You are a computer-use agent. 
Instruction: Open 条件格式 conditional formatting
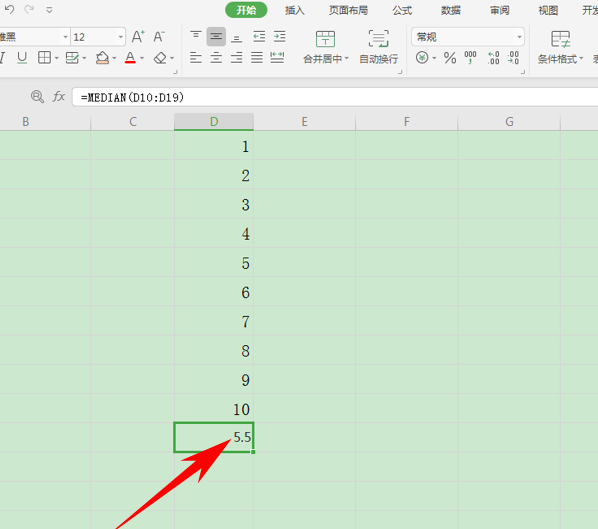coord(560,47)
